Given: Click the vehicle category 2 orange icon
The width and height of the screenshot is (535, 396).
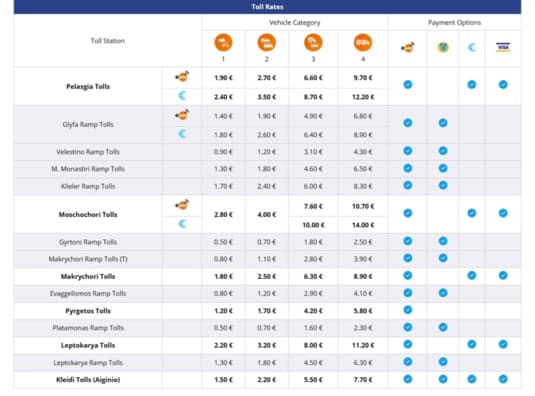Looking at the screenshot, I should coord(266,43).
